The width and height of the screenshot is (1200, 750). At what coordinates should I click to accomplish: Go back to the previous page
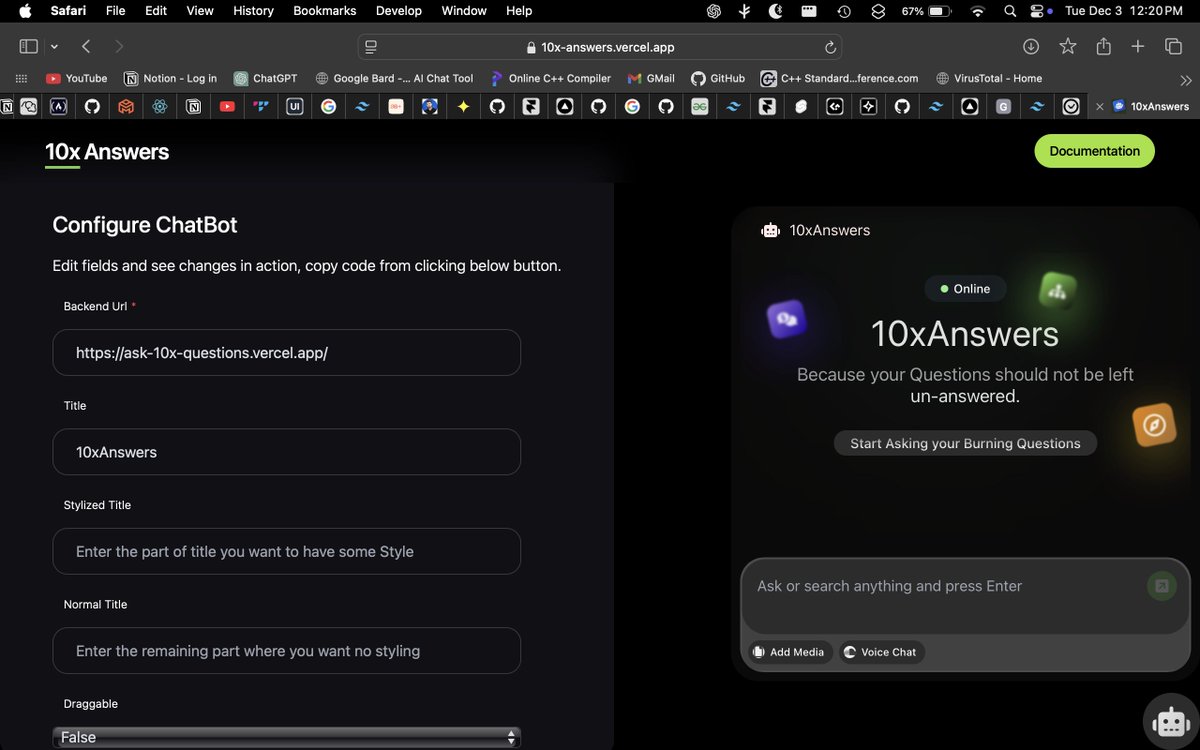pyautogui.click(x=86, y=47)
